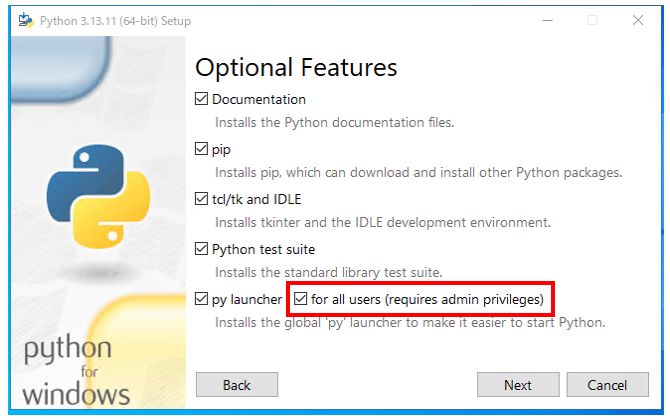The image size is (670, 420).
Task: Click the tkinter and IDLE description text
Action: (x=383, y=222)
